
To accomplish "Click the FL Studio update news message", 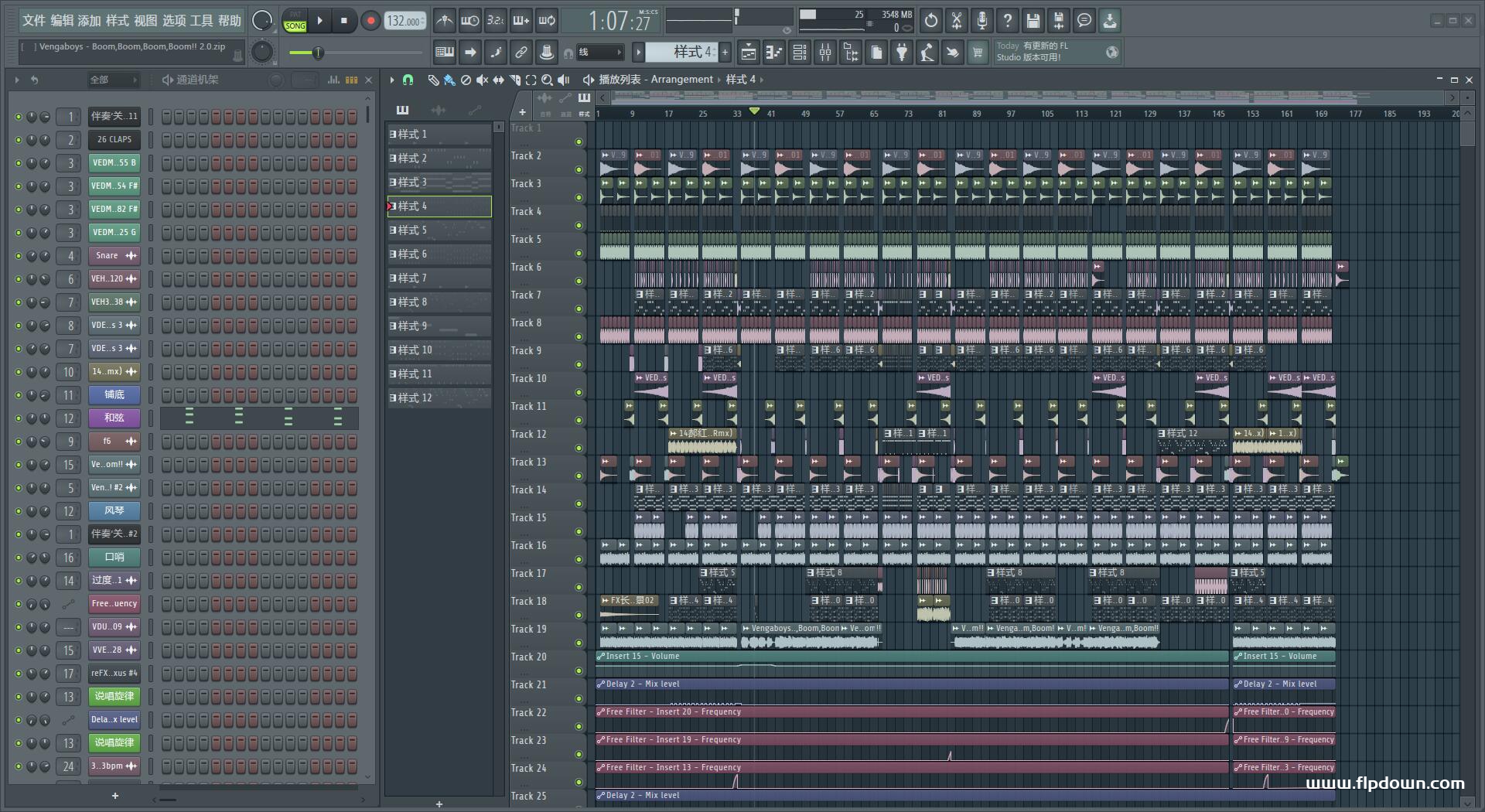I will pyautogui.click(x=1057, y=52).
